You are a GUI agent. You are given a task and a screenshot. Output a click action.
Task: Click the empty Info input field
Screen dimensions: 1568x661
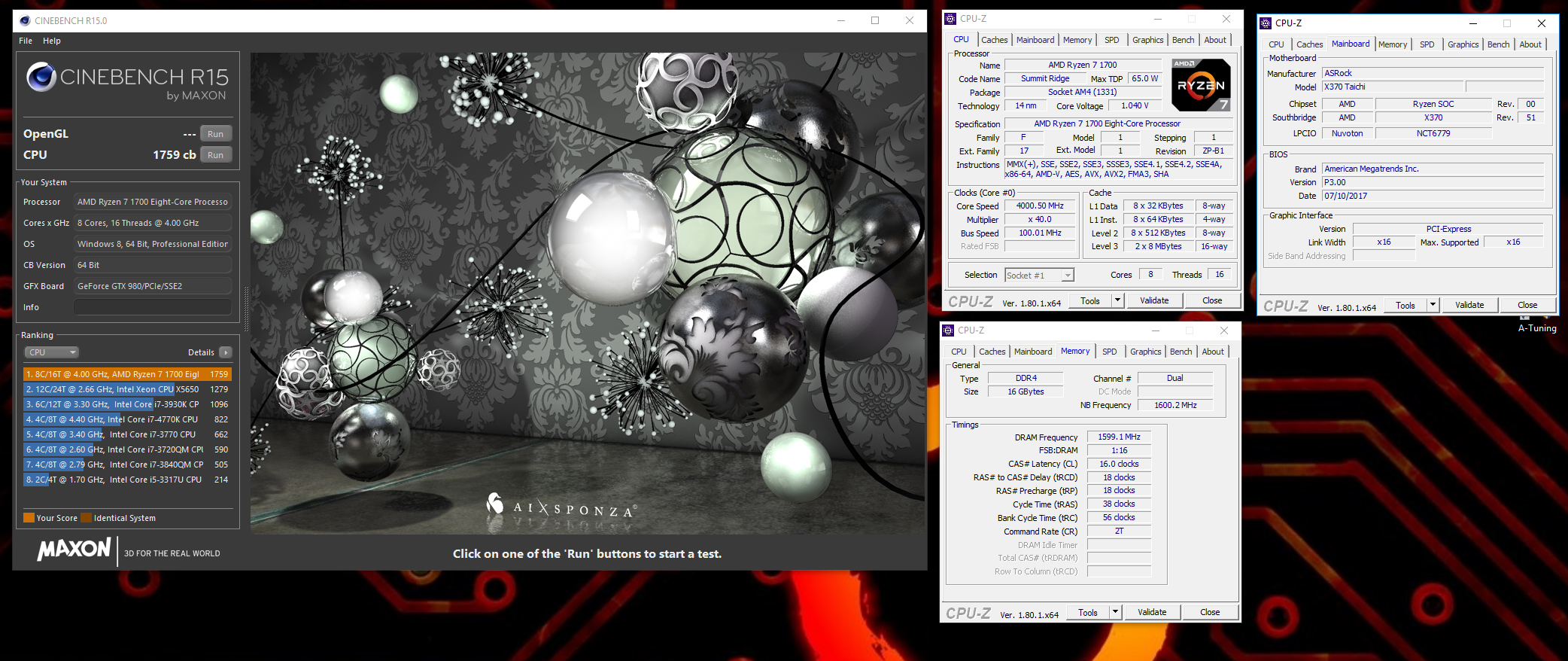click(x=153, y=307)
